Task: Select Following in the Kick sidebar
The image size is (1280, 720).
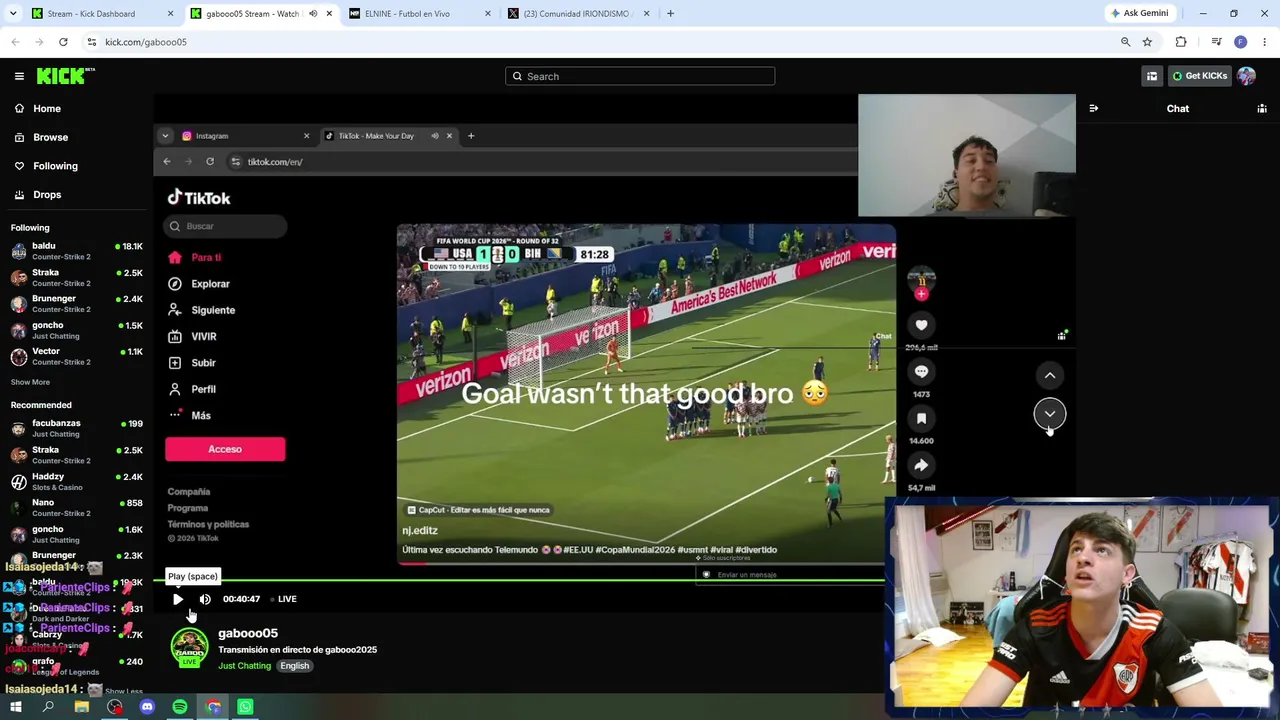Action: 55,166
